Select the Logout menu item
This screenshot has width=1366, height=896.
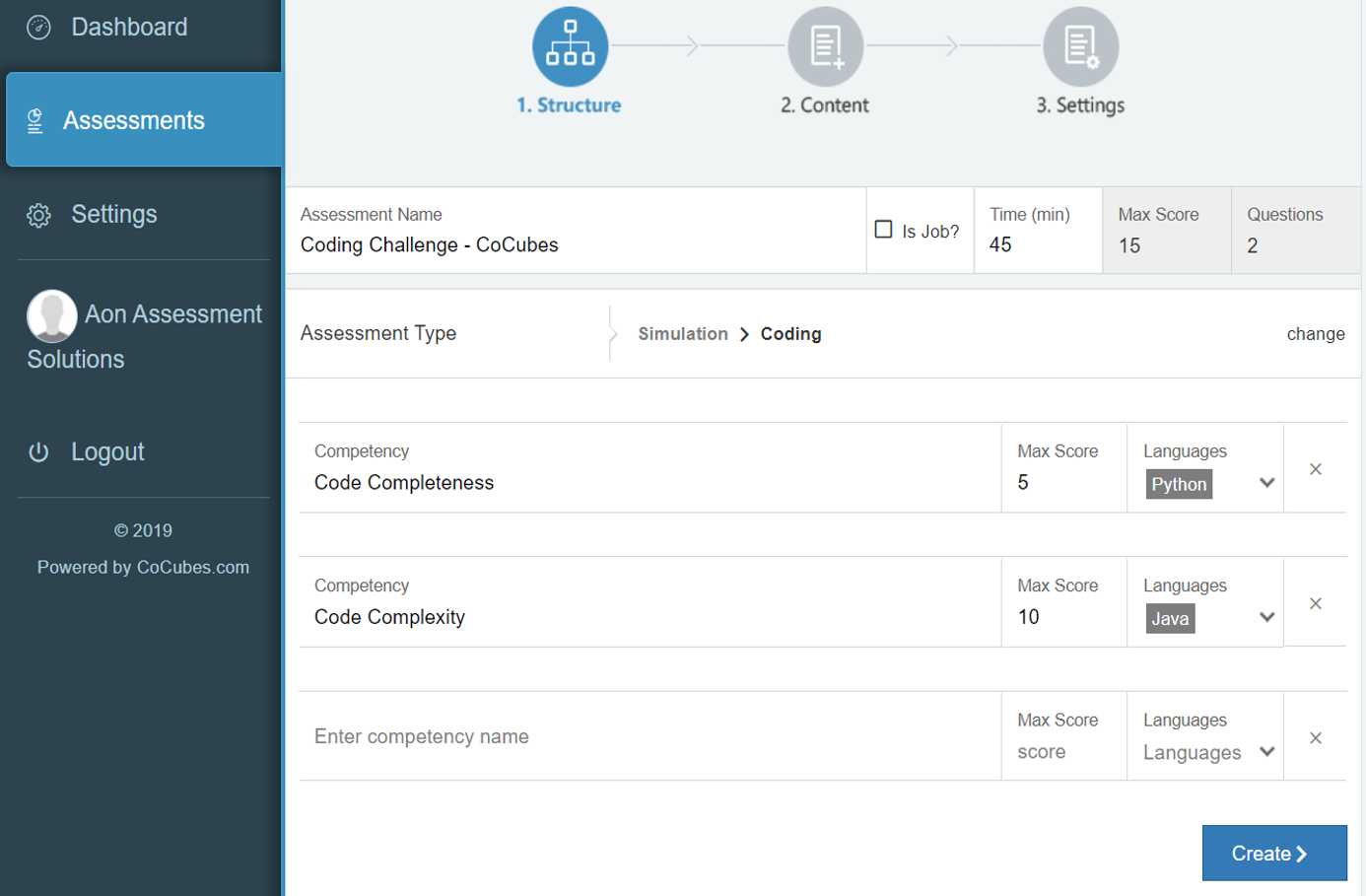coord(107,452)
